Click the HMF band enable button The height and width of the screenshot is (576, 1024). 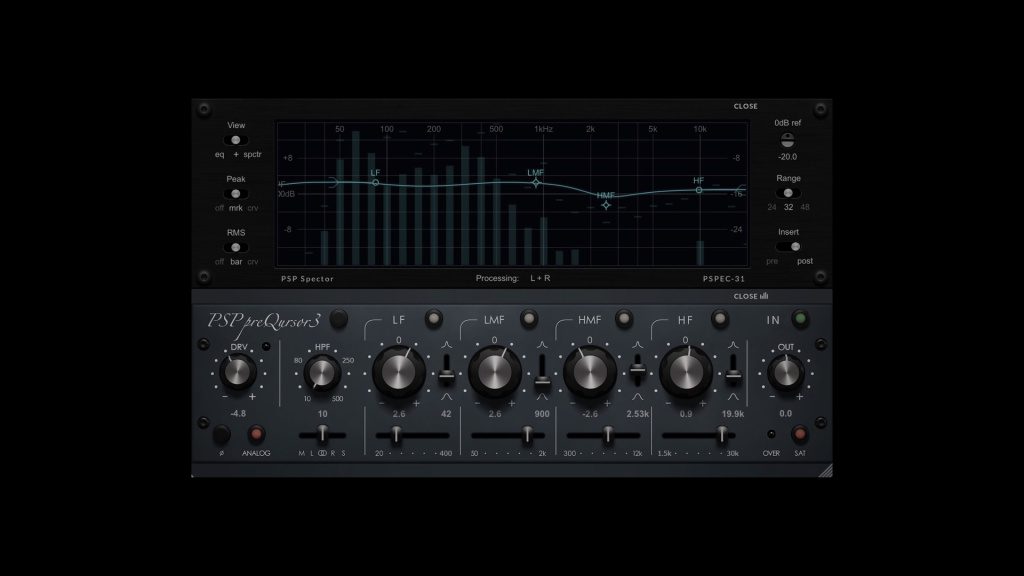click(624, 319)
